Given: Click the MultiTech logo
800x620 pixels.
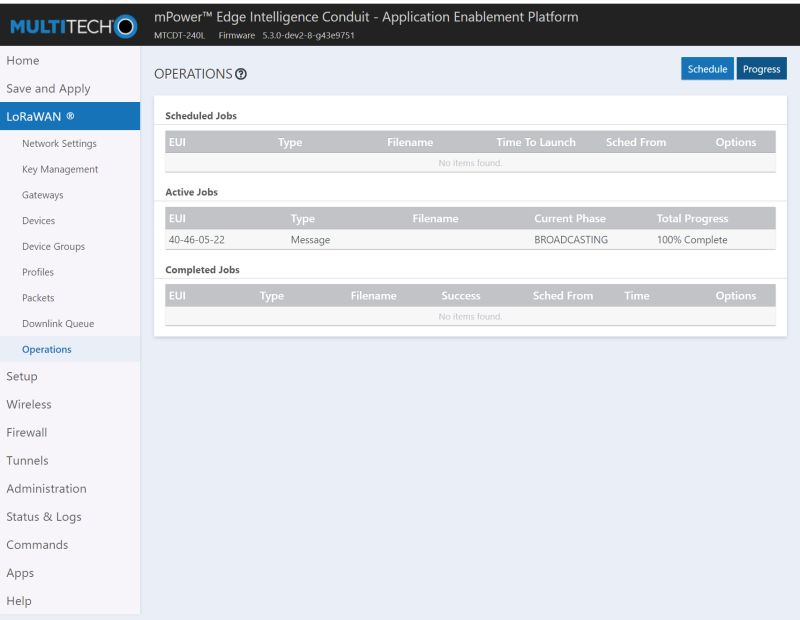Looking at the screenshot, I should click(73, 27).
